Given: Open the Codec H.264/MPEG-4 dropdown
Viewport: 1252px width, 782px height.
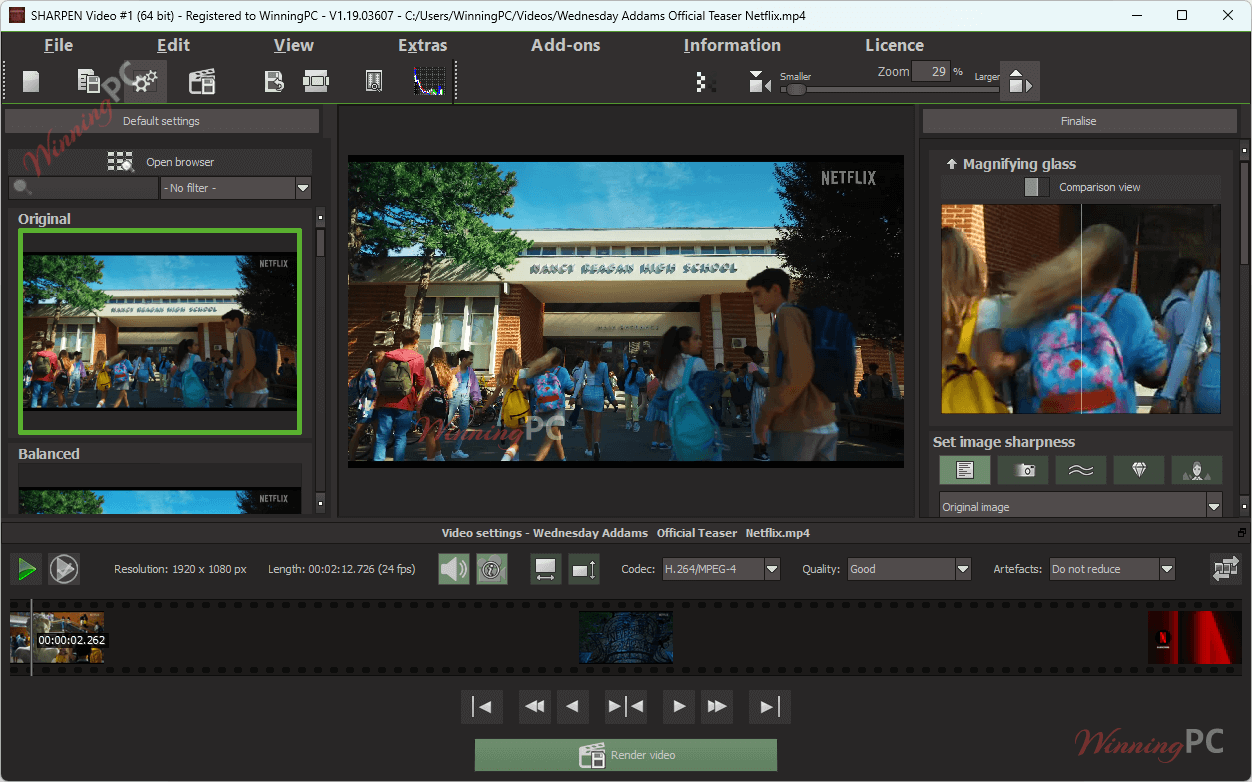Looking at the screenshot, I should click(721, 569).
